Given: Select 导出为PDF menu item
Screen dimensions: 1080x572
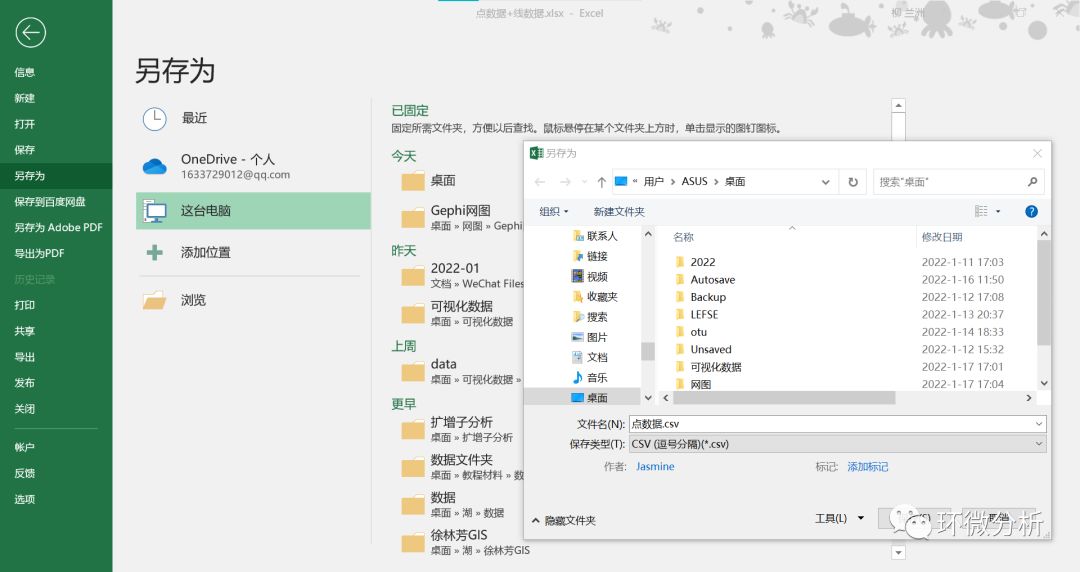Looking at the screenshot, I should coord(39,253).
